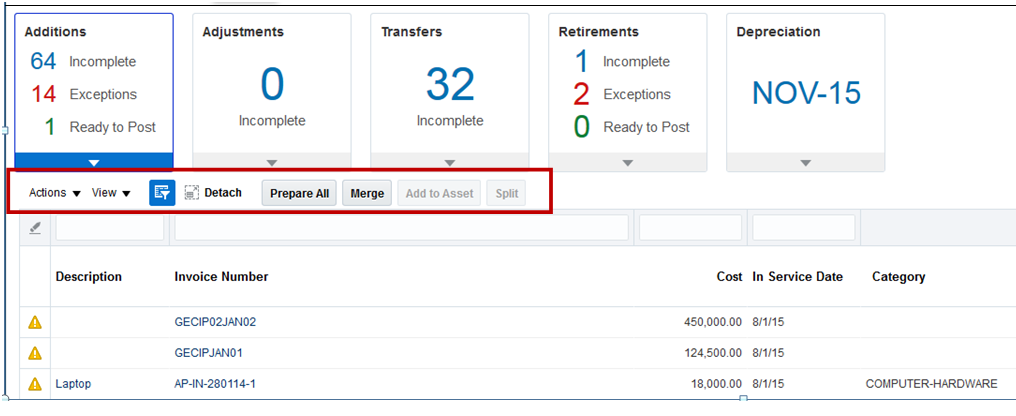Click warning icon beside Laptop row
This screenshot has height=416, width=1016.
click(35, 384)
